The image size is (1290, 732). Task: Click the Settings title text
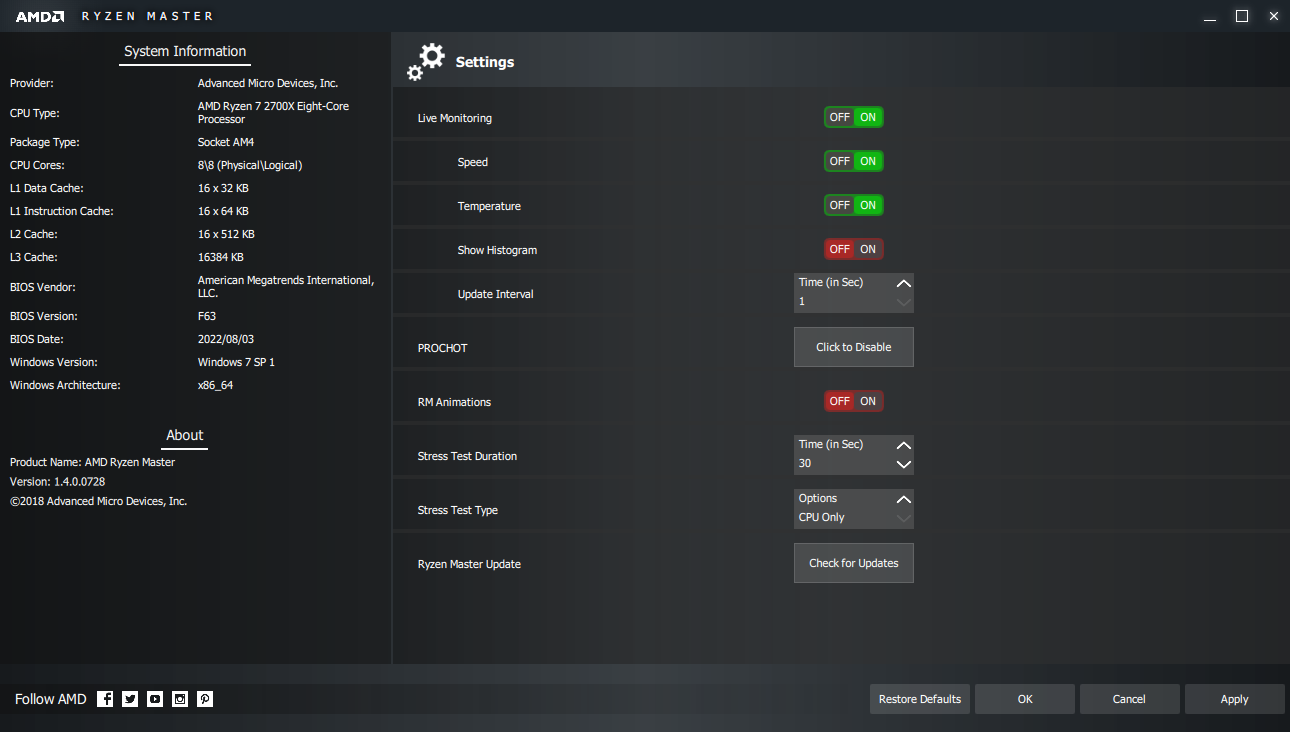pos(485,62)
